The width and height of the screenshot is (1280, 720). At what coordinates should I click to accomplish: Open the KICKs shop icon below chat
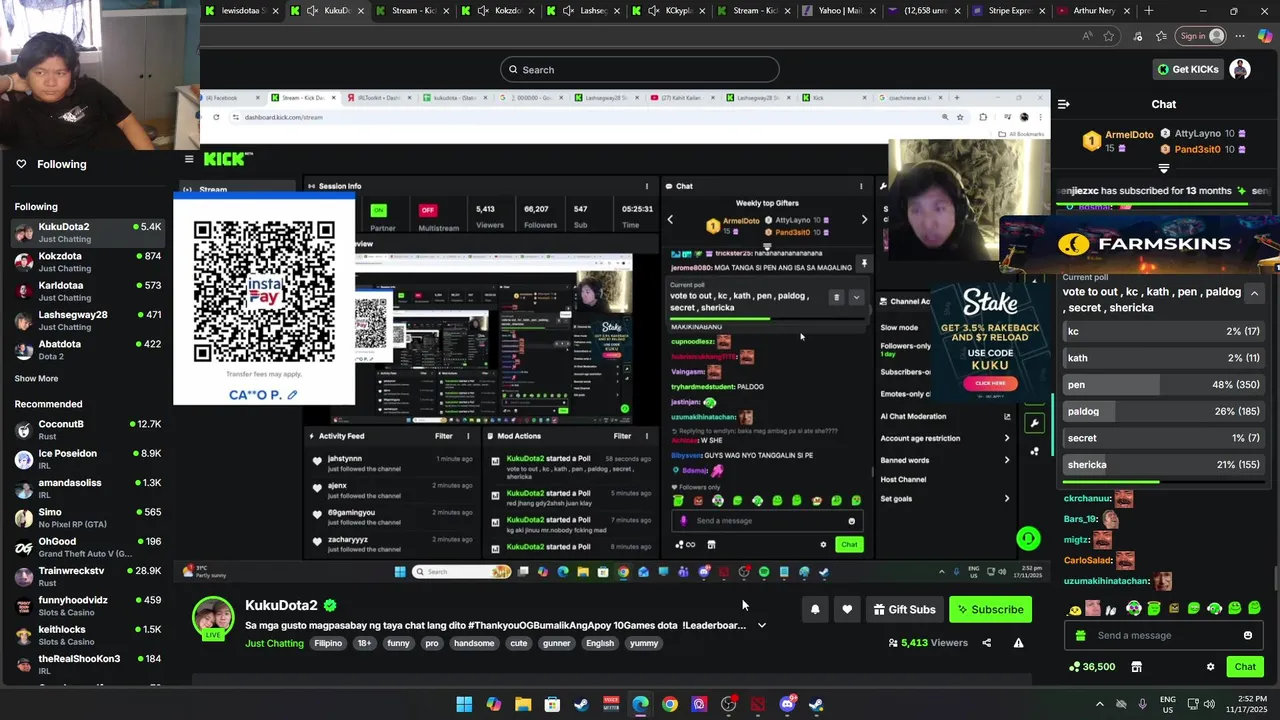[x=1136, y=667]
